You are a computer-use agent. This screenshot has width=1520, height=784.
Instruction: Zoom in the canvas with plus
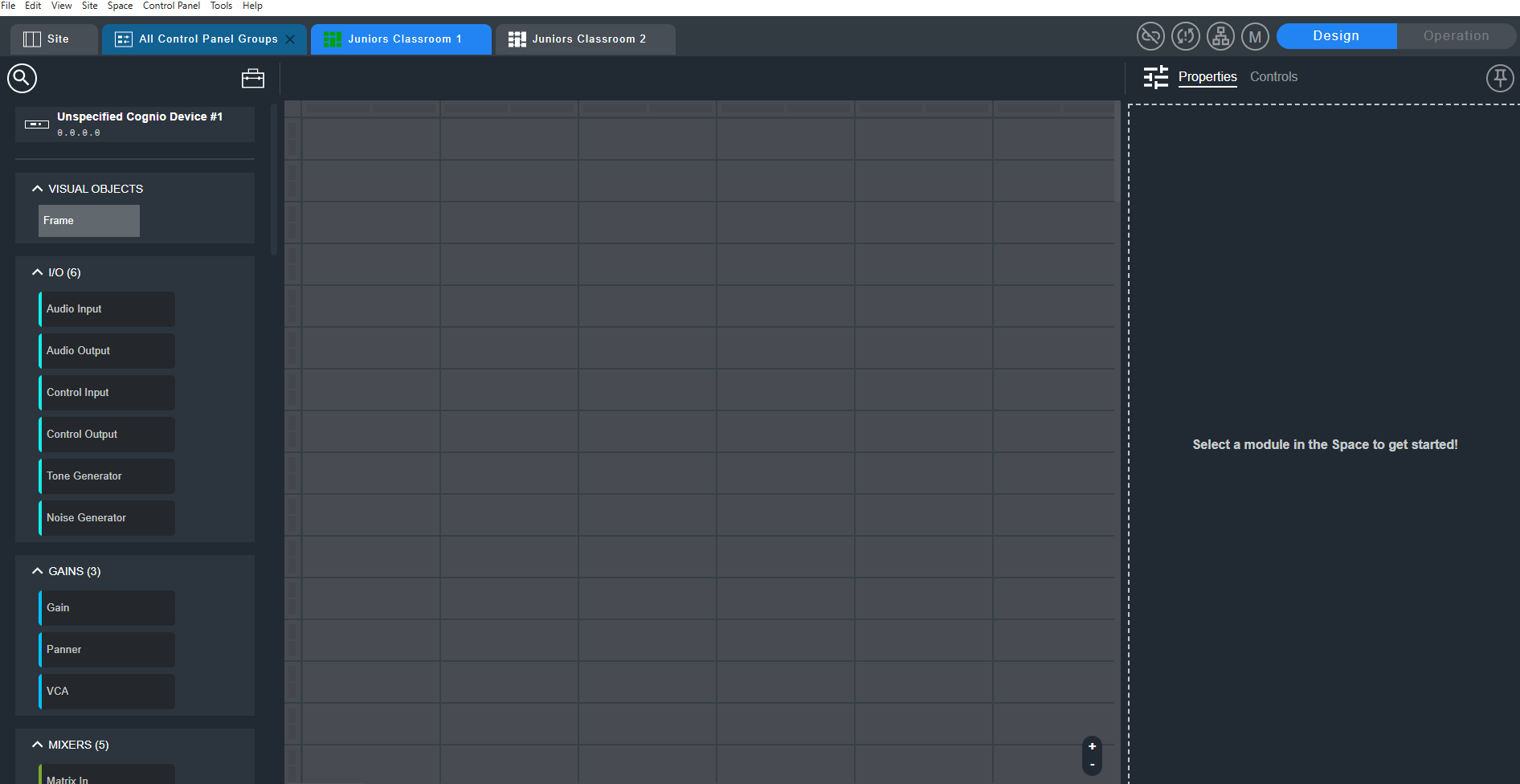[x=1092, y=746]
